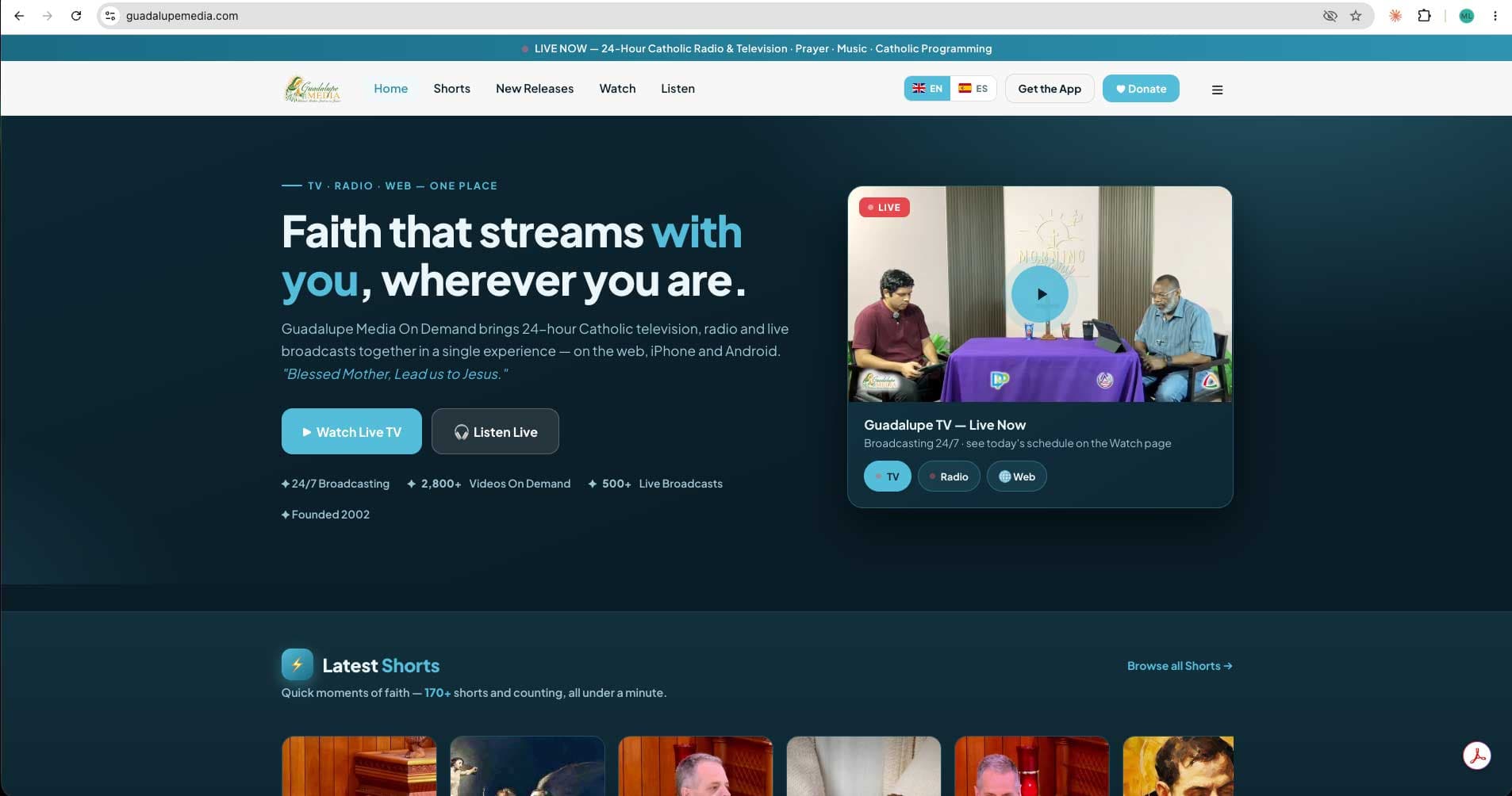Screen dimensions: 1512x796
Task: Open the fifth short thumbnail, man beside red candle
Action: (x=1032, y=766)
